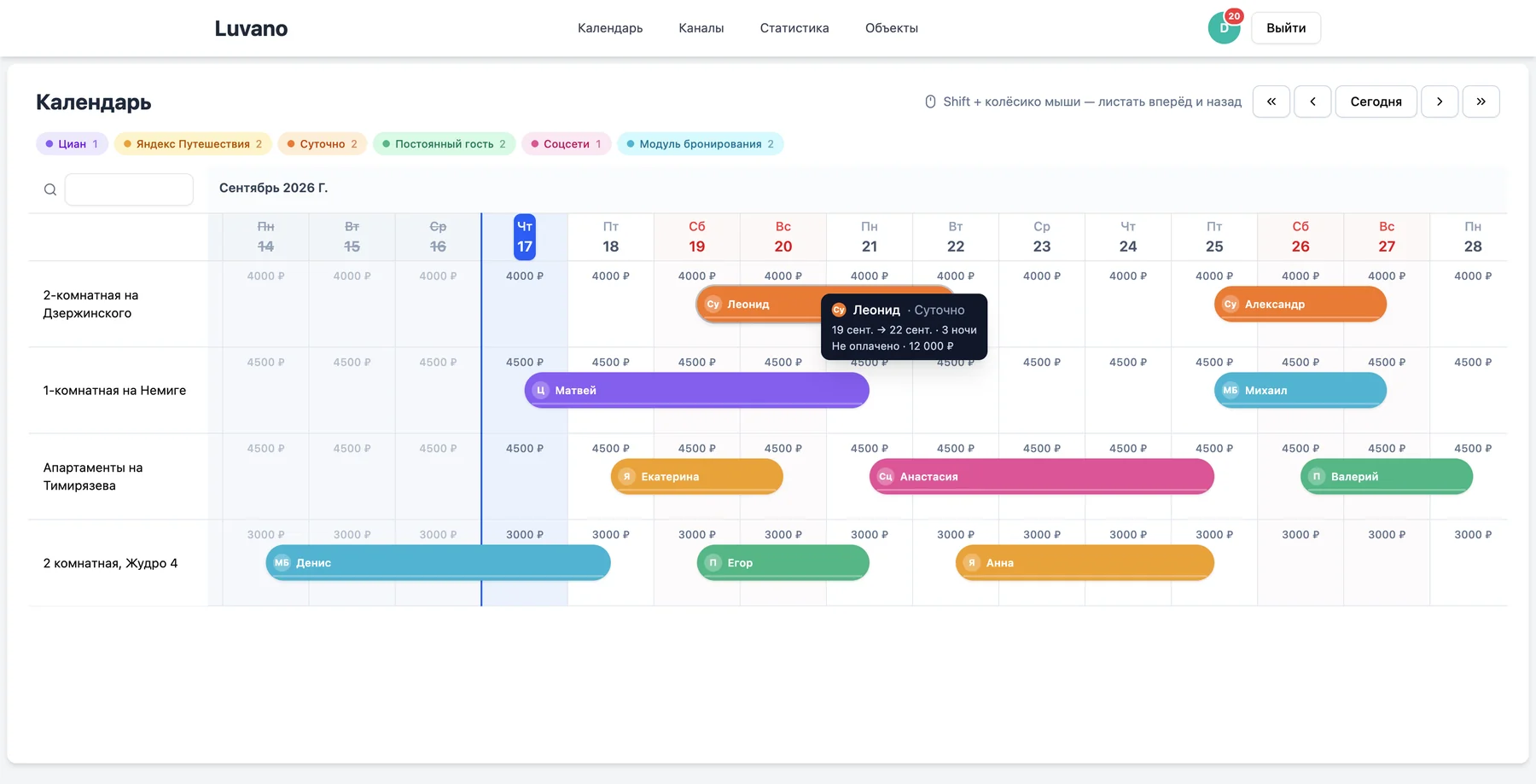Select the Сб 19 date header

click(x=697, y=236)
